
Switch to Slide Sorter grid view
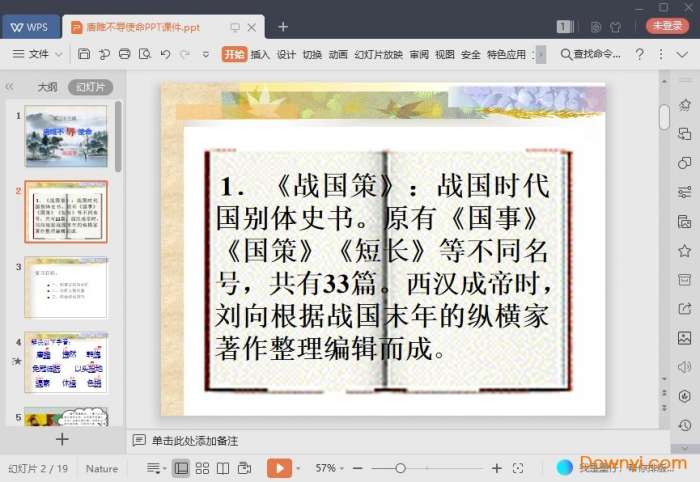(x=202, y=468)
